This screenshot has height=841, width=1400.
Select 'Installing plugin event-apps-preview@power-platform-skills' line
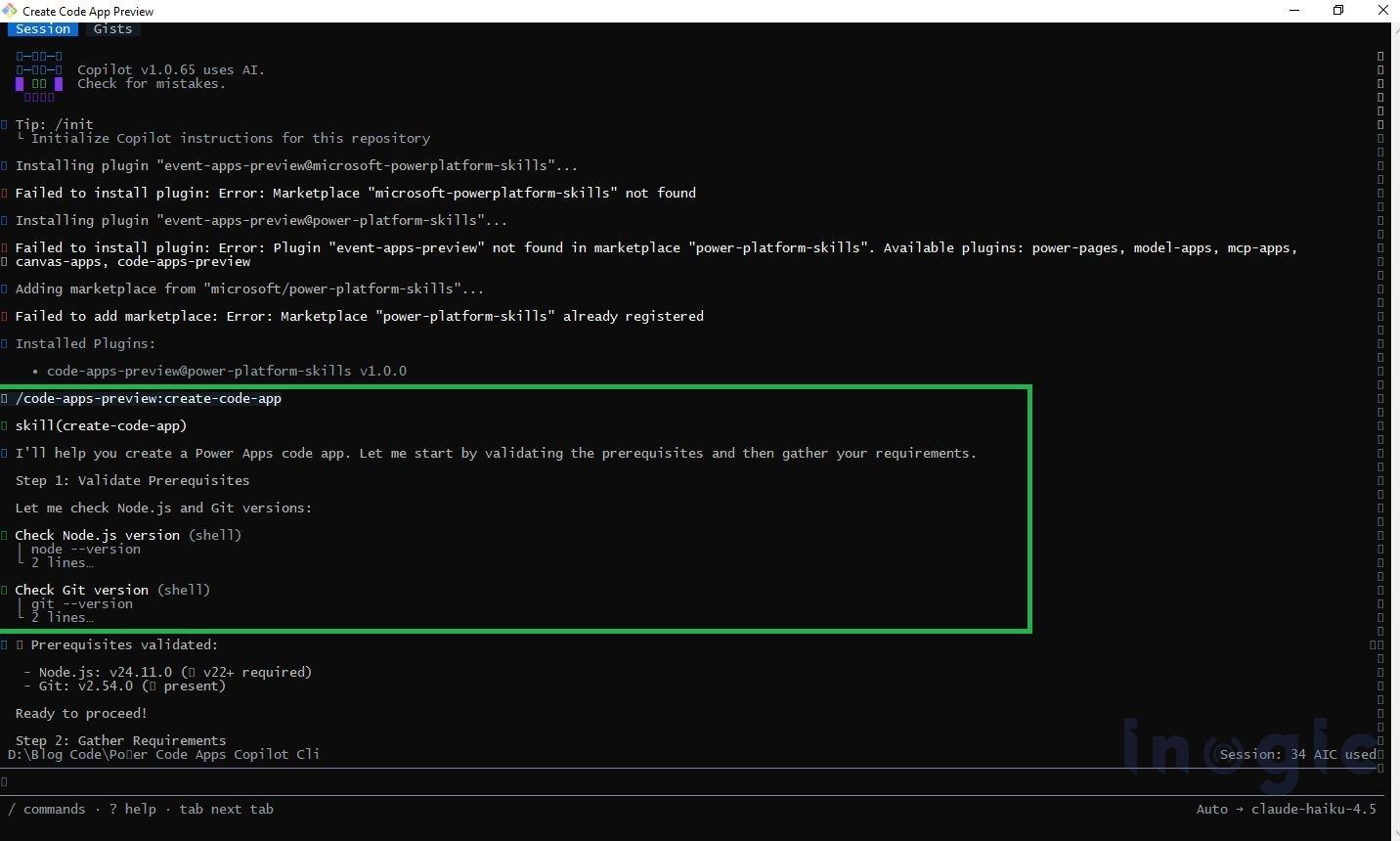261,220
